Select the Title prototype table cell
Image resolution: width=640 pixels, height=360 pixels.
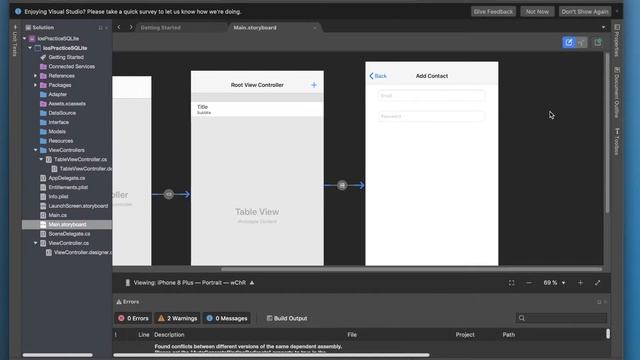click(x=257, y=109)
